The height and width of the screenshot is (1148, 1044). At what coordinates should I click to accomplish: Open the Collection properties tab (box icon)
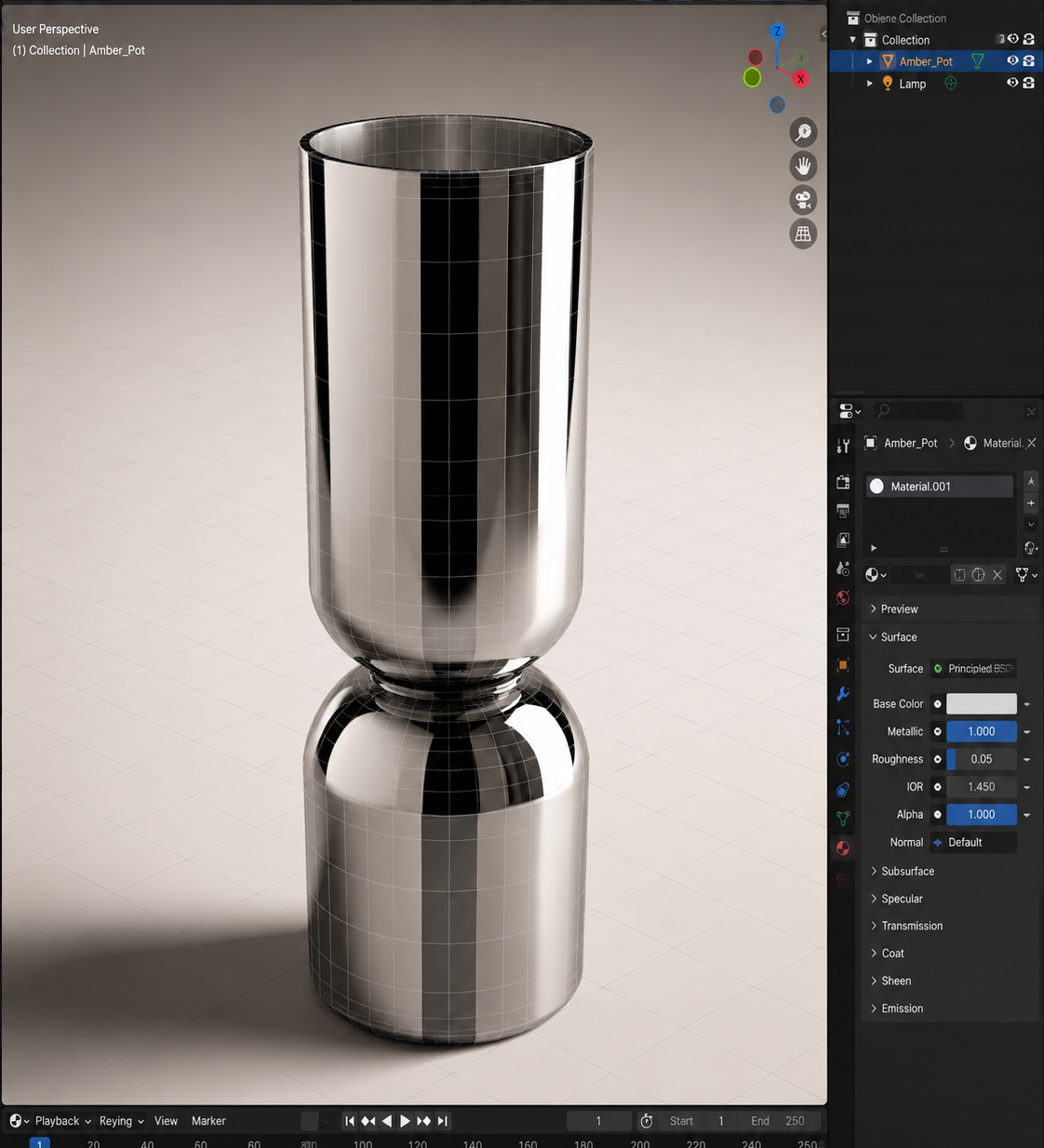pyautogui.click(x=843, y=634)
